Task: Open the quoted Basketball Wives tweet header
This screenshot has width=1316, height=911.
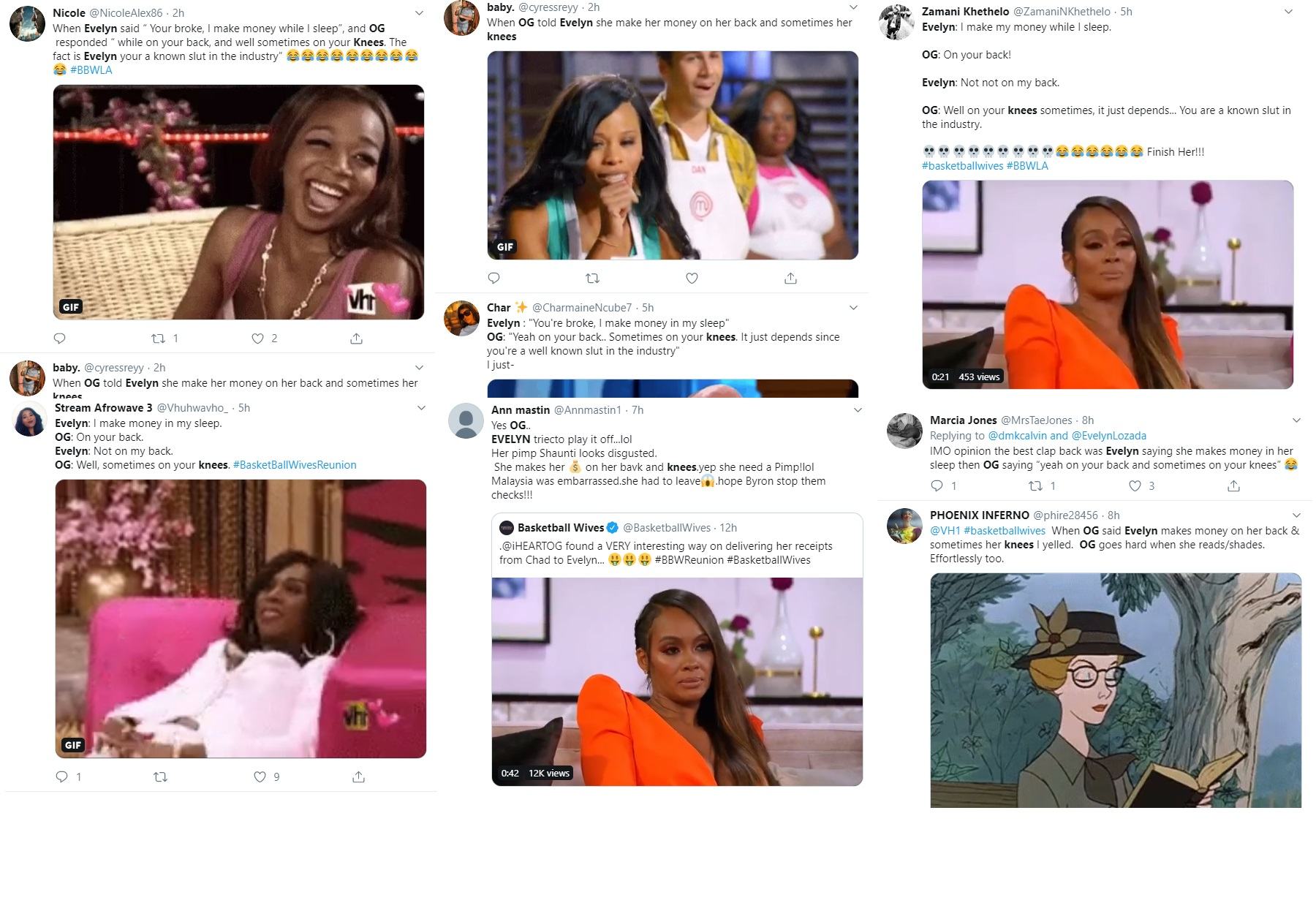Action: [618, 528]
